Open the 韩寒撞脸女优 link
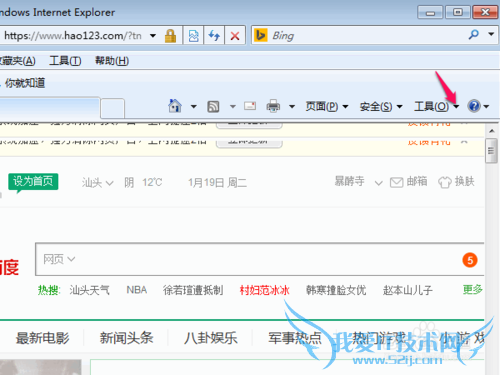This screenshot has height=375, width=500. [x=336, y=290]
